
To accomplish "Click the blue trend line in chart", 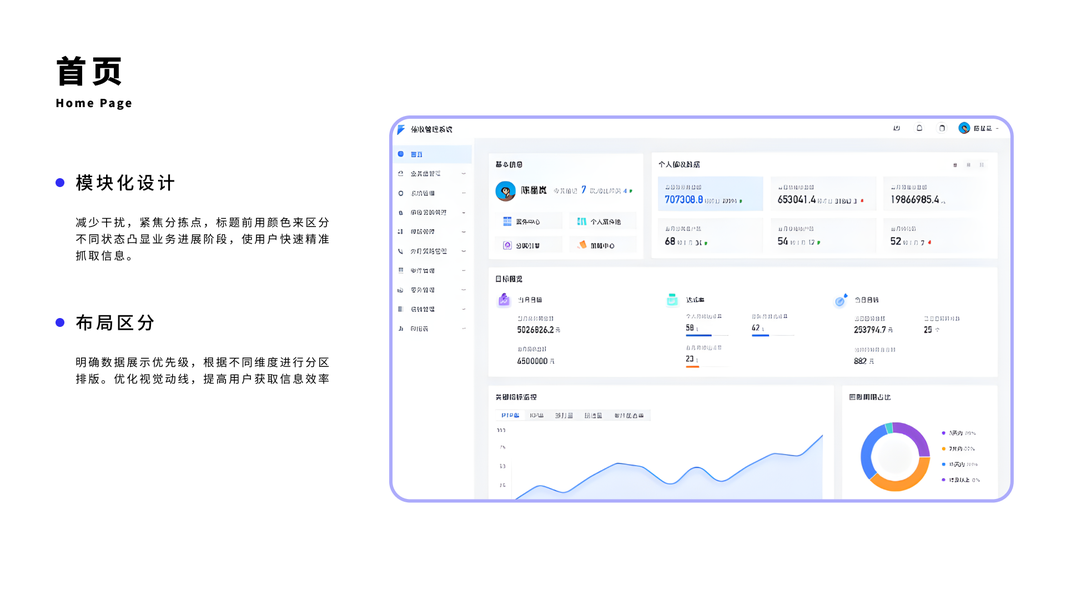I will coord(670,482).
